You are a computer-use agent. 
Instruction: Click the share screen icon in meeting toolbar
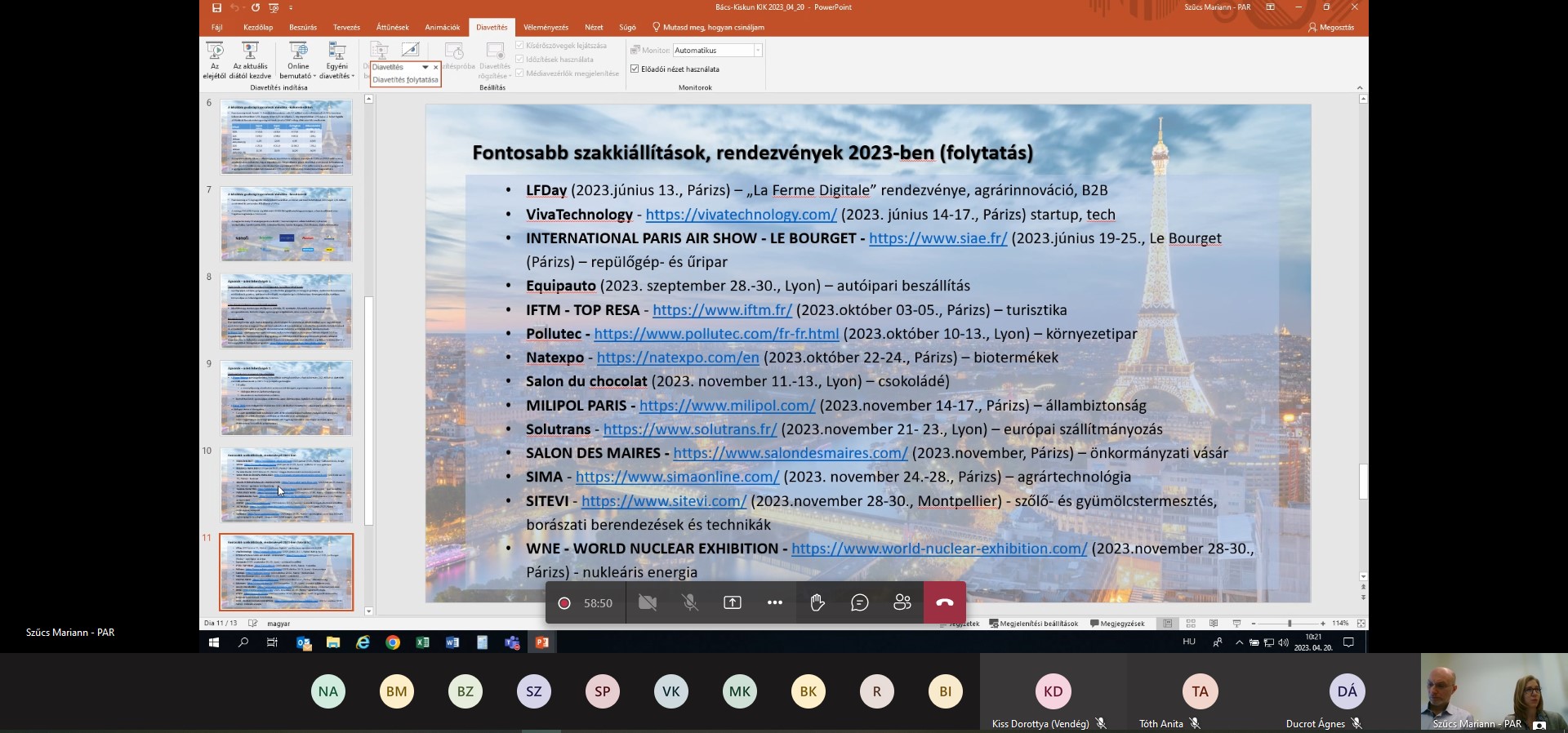[x=733, y=603]
